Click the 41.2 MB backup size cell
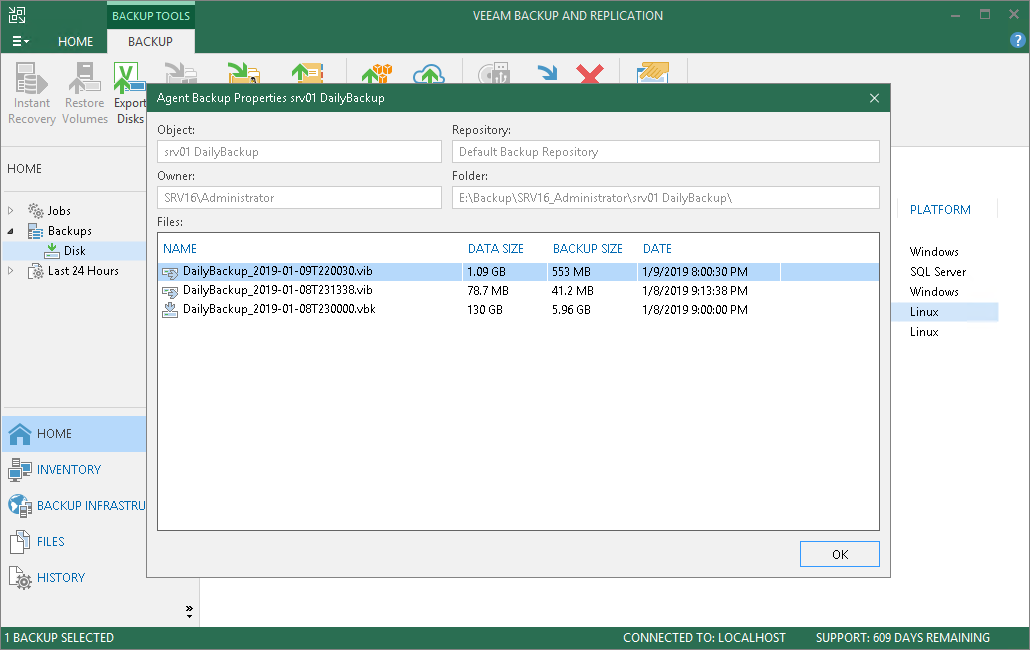1030x650 pixels. point(573,291)
